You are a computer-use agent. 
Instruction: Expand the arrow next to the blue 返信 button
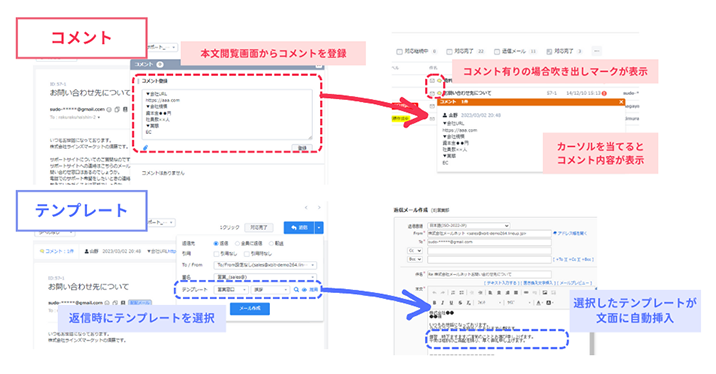pyautogui.click(x=319, y=227)
